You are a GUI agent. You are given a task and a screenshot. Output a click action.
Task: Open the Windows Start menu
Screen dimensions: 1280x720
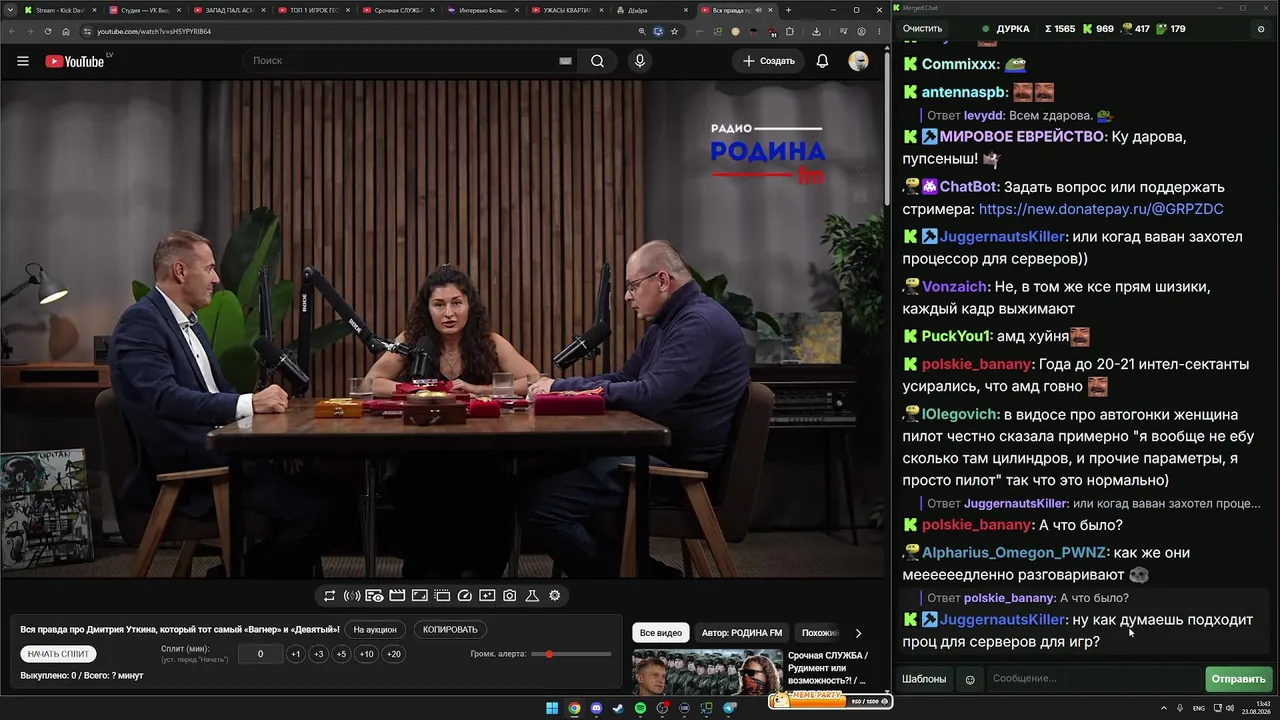coord(552,708)
